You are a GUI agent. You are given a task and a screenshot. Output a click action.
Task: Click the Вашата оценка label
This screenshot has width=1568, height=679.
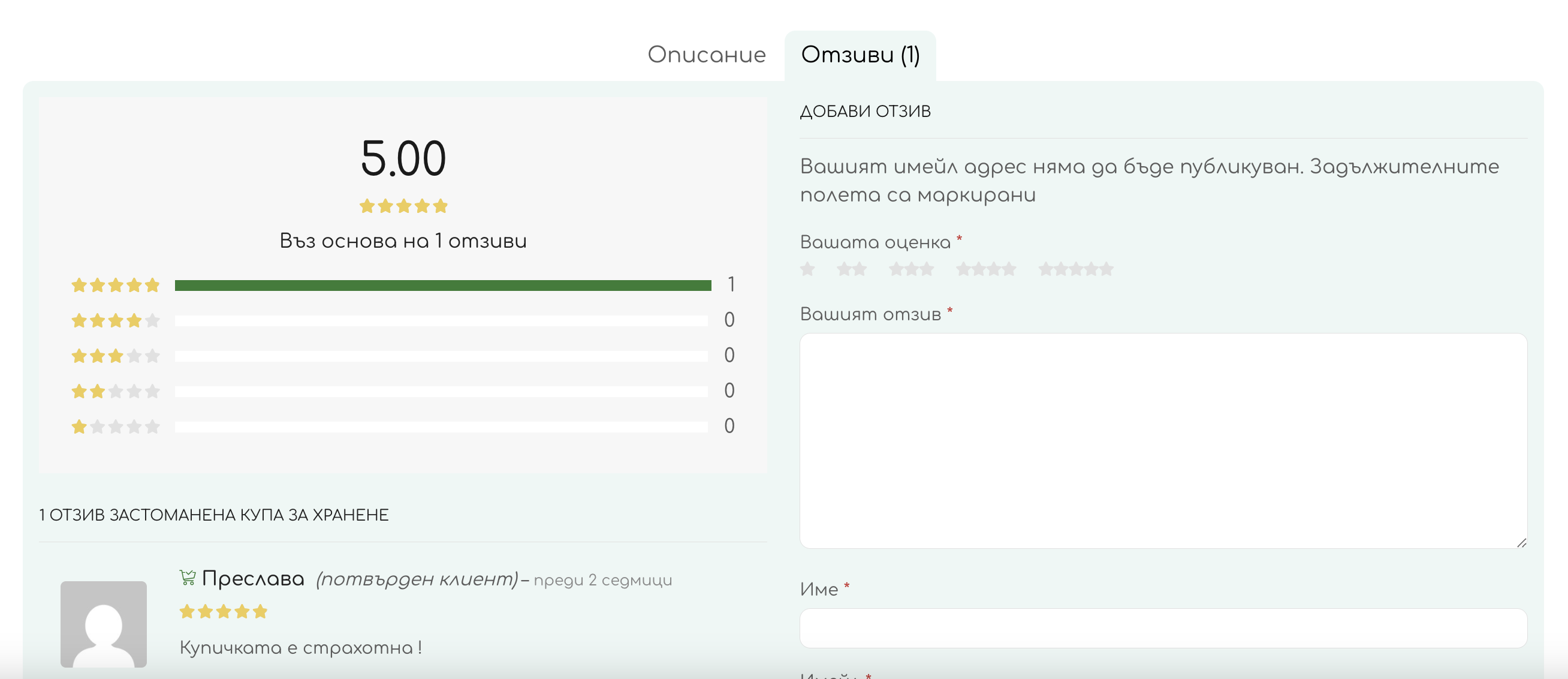(x=875, y=242)
